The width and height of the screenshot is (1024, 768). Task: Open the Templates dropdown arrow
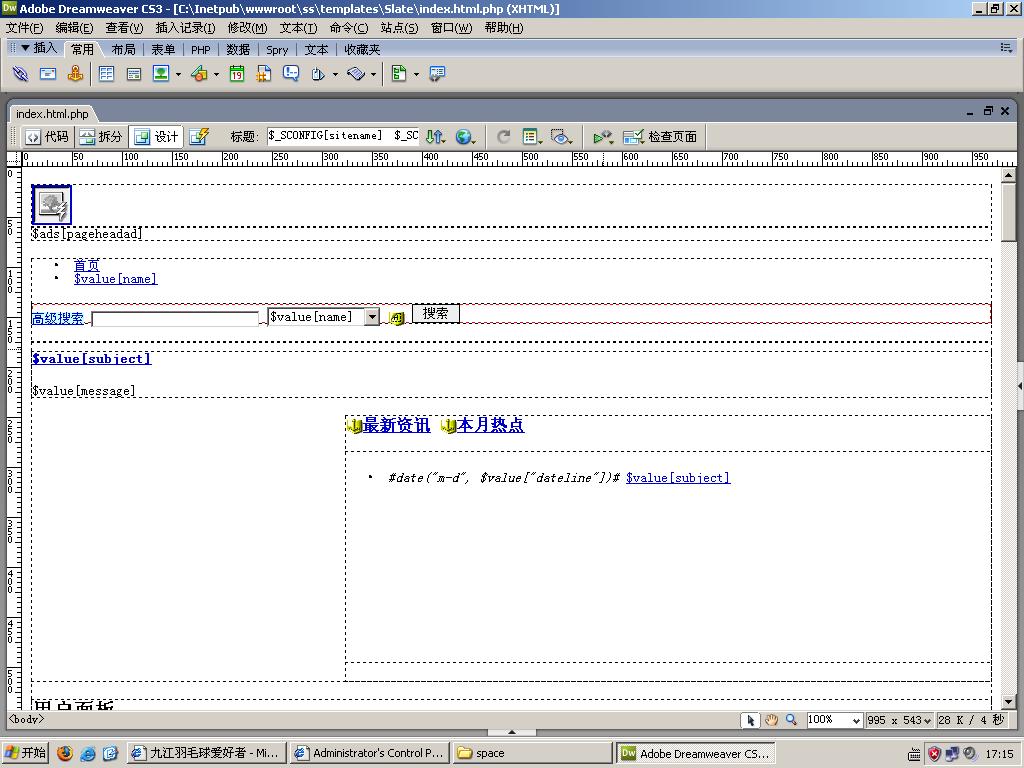tap(416, 74)
